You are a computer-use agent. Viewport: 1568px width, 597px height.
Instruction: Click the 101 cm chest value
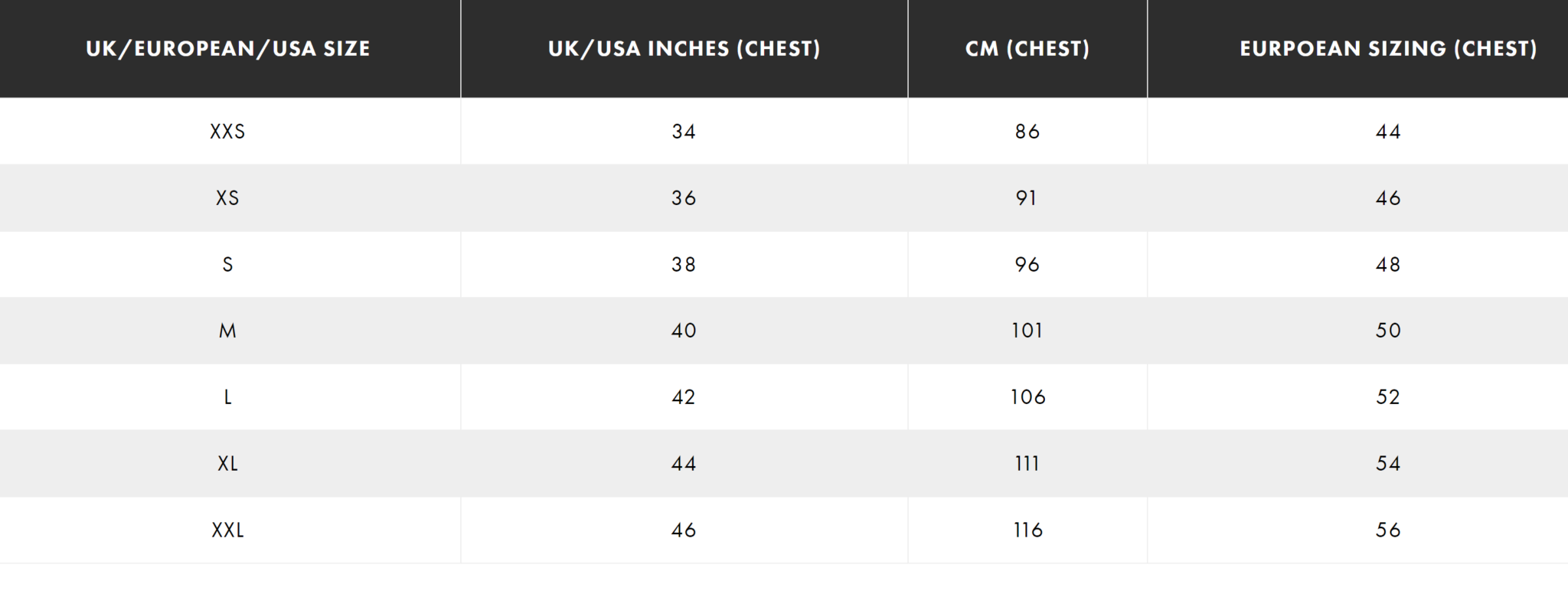pos(1027,331)
